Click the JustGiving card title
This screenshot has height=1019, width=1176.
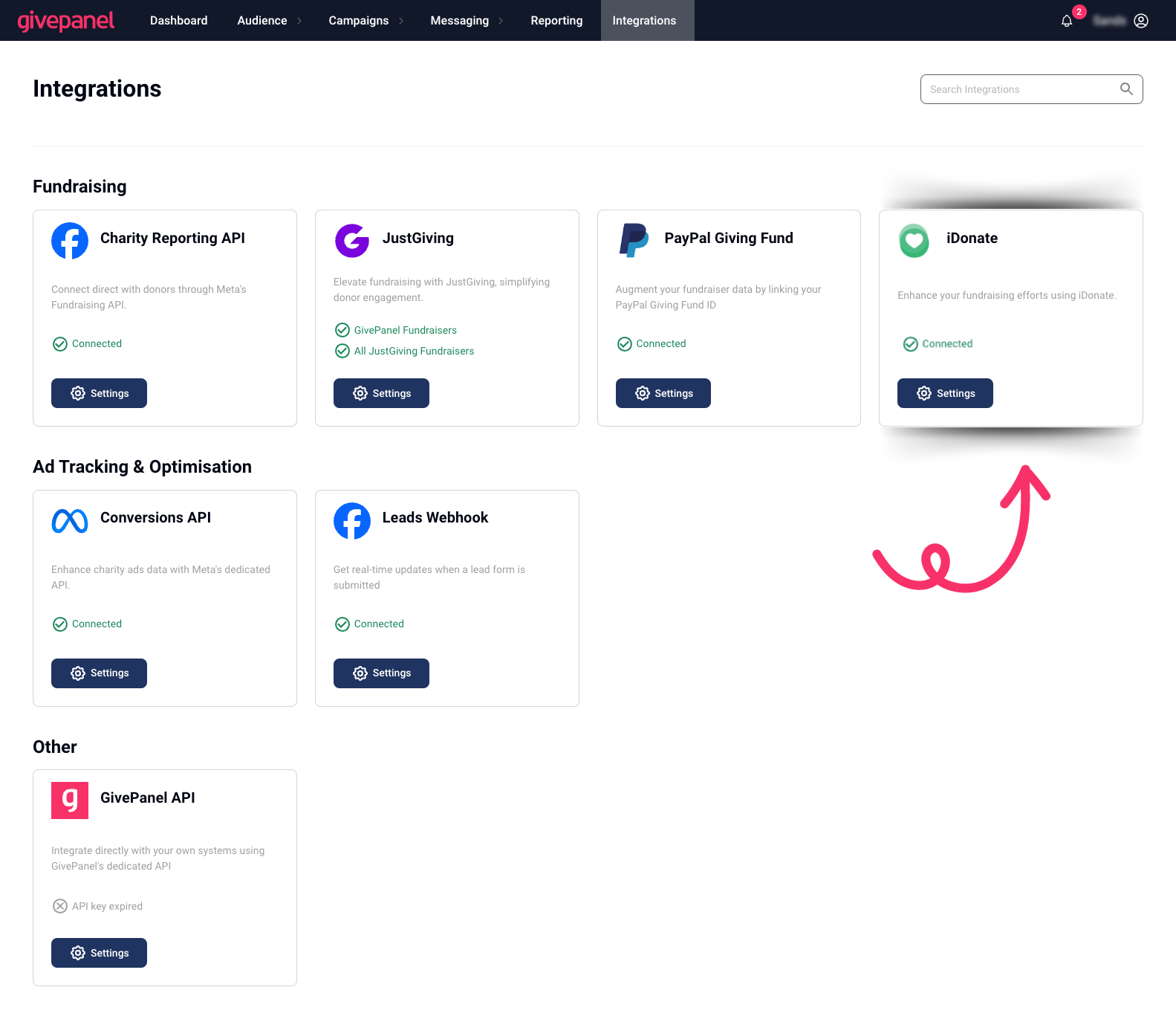coord(418,238)
